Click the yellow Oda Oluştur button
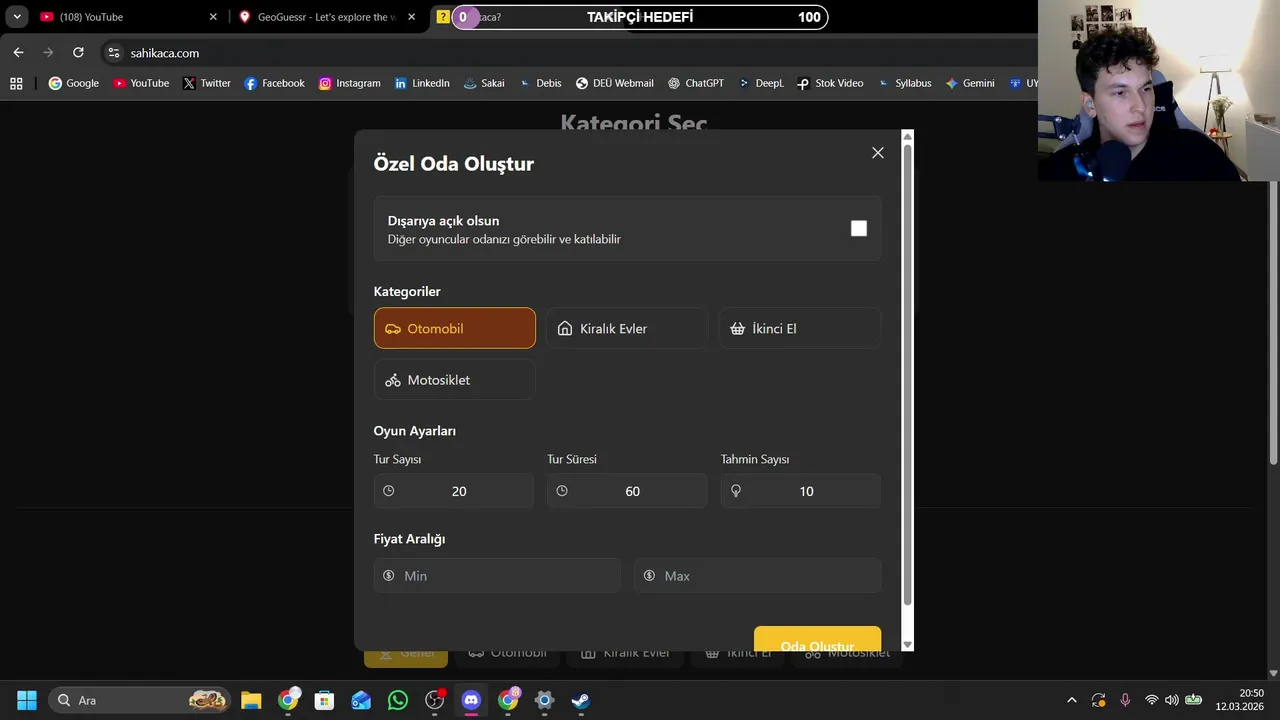 coord(817,640)
